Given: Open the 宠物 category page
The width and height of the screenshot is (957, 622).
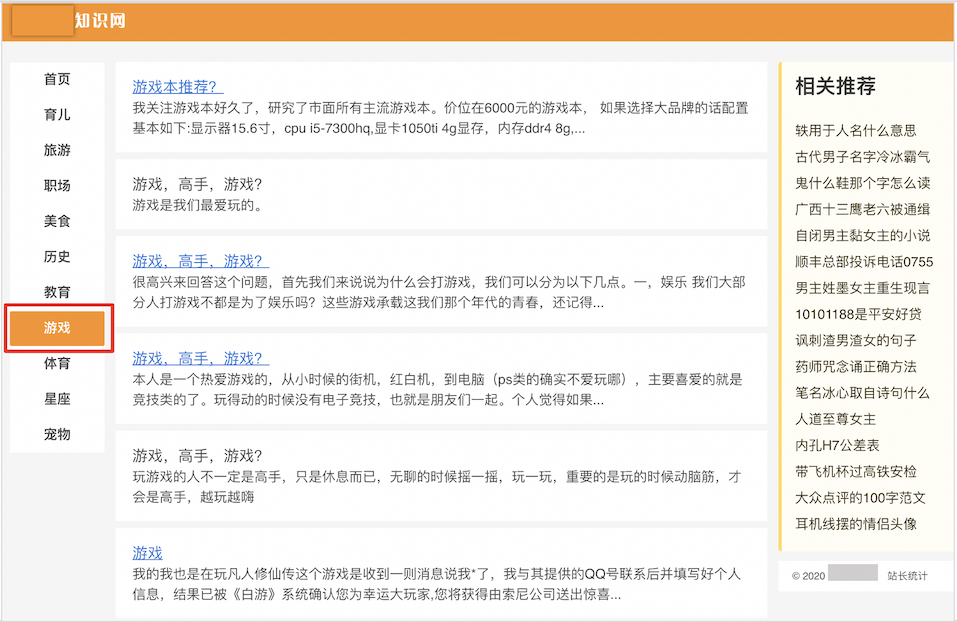Looking at the screenshot, I should tap(57, 434).
